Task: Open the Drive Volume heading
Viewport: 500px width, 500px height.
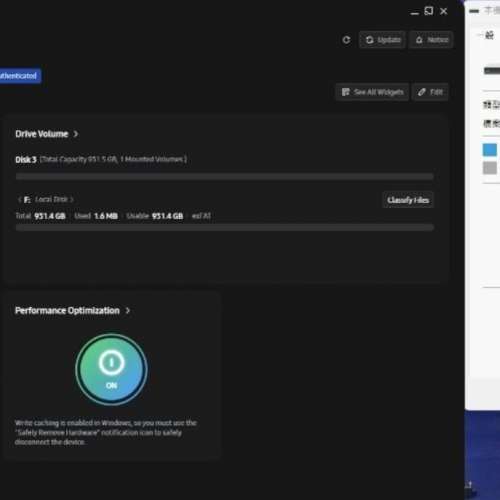Action: pyautogui.click(x=42, y=134)
